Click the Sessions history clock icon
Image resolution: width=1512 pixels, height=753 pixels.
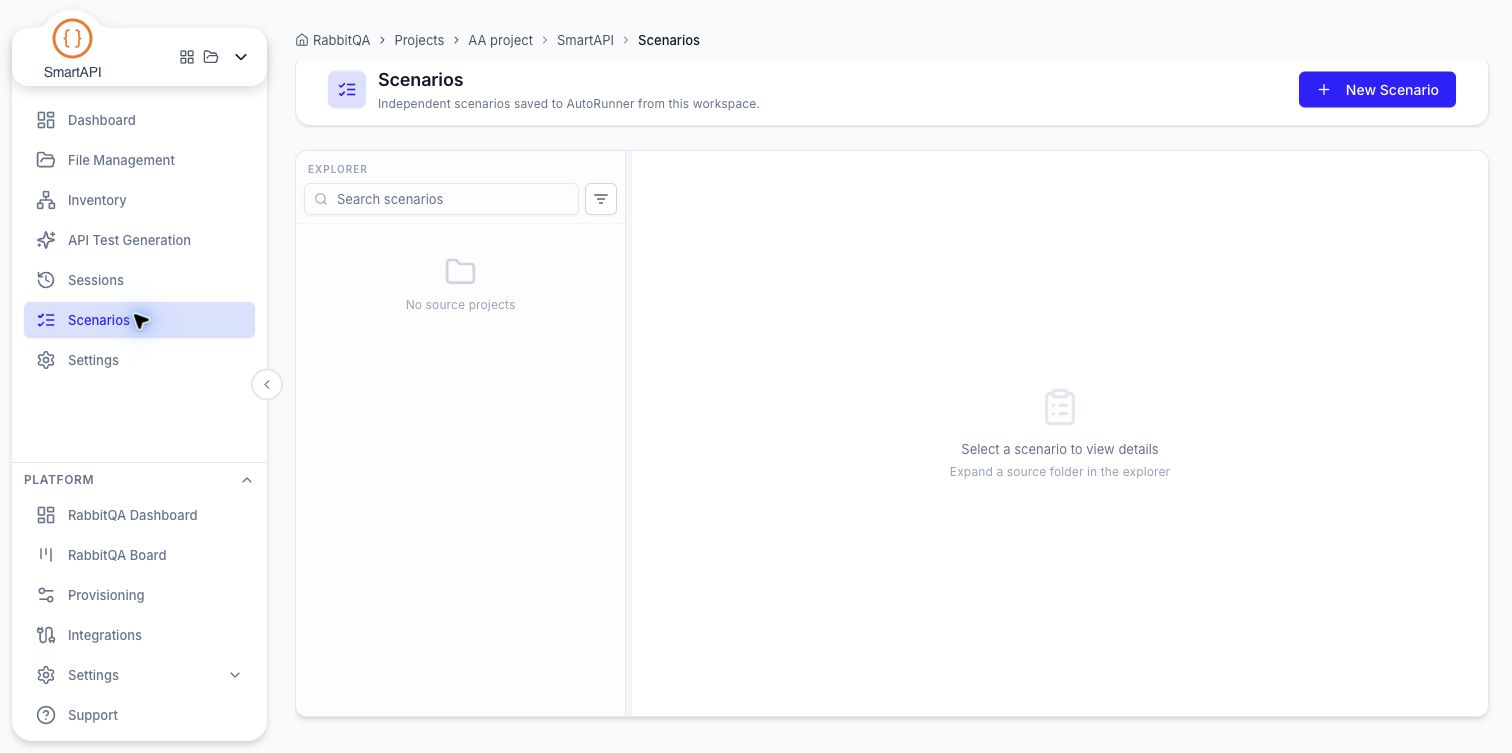(x=46, y=280)
